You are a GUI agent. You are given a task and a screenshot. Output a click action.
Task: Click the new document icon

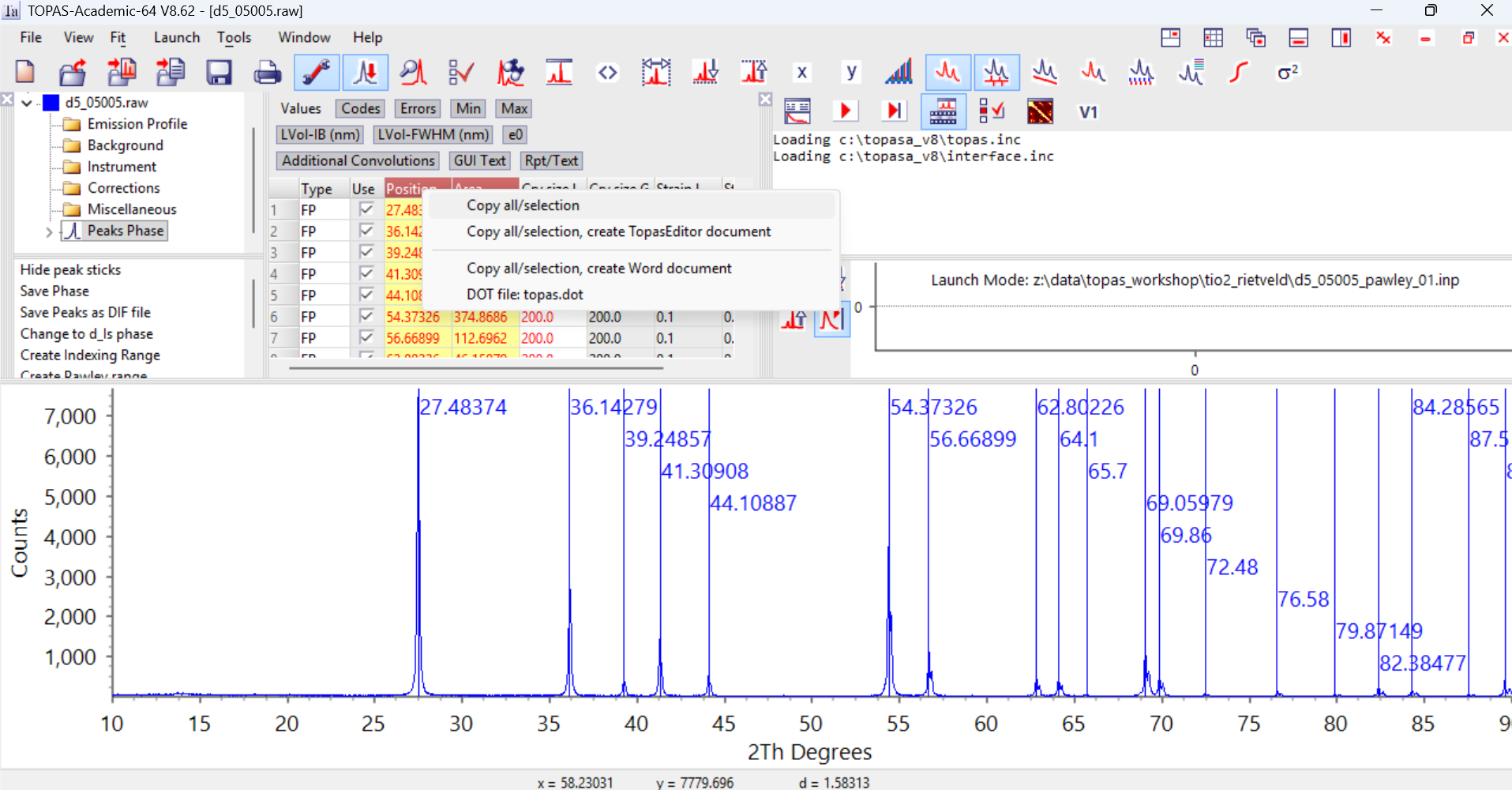coord(25,73)
